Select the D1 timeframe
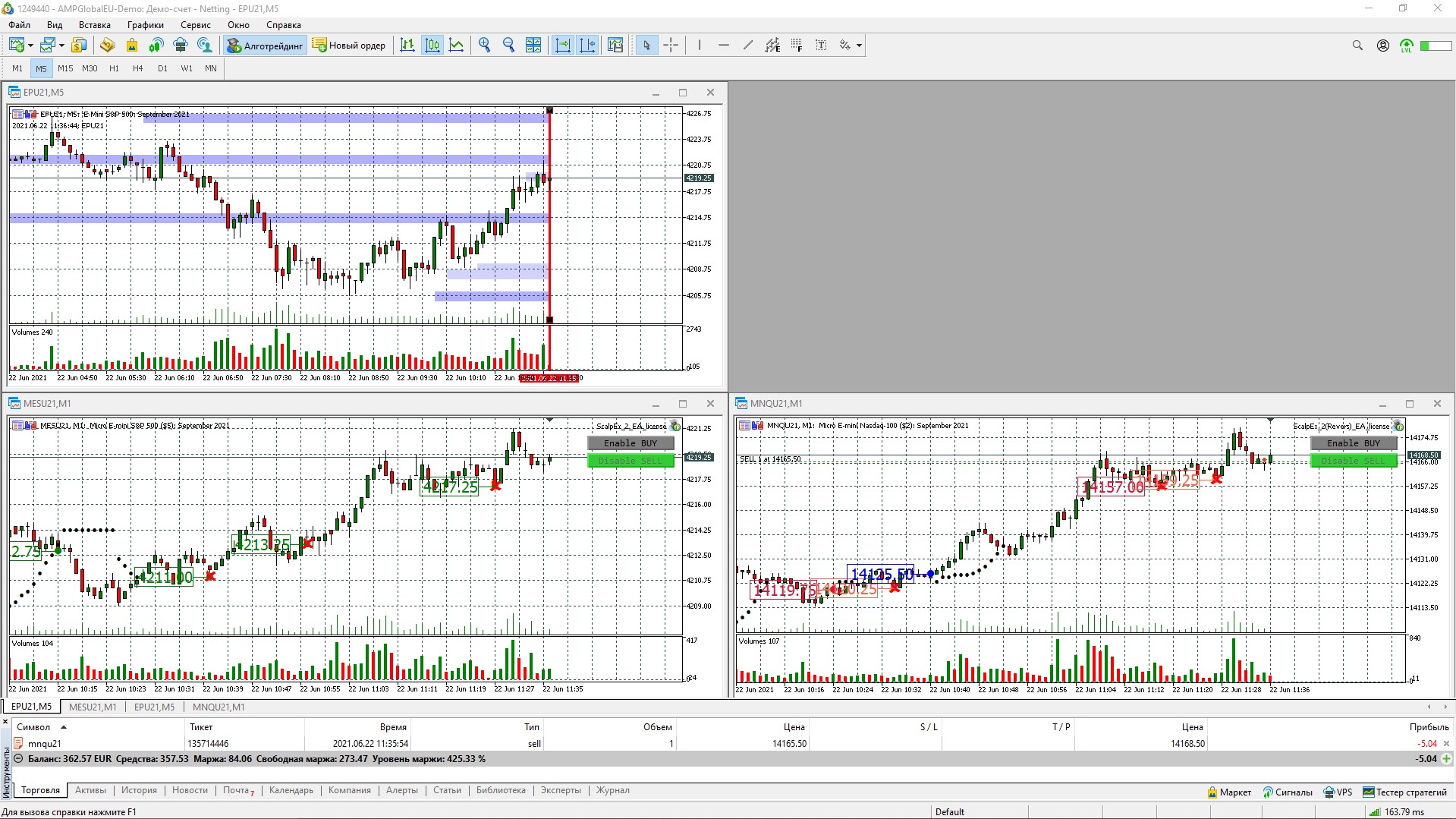The height and width of the screenshot is (819, 1456). [x=162, y=68]
